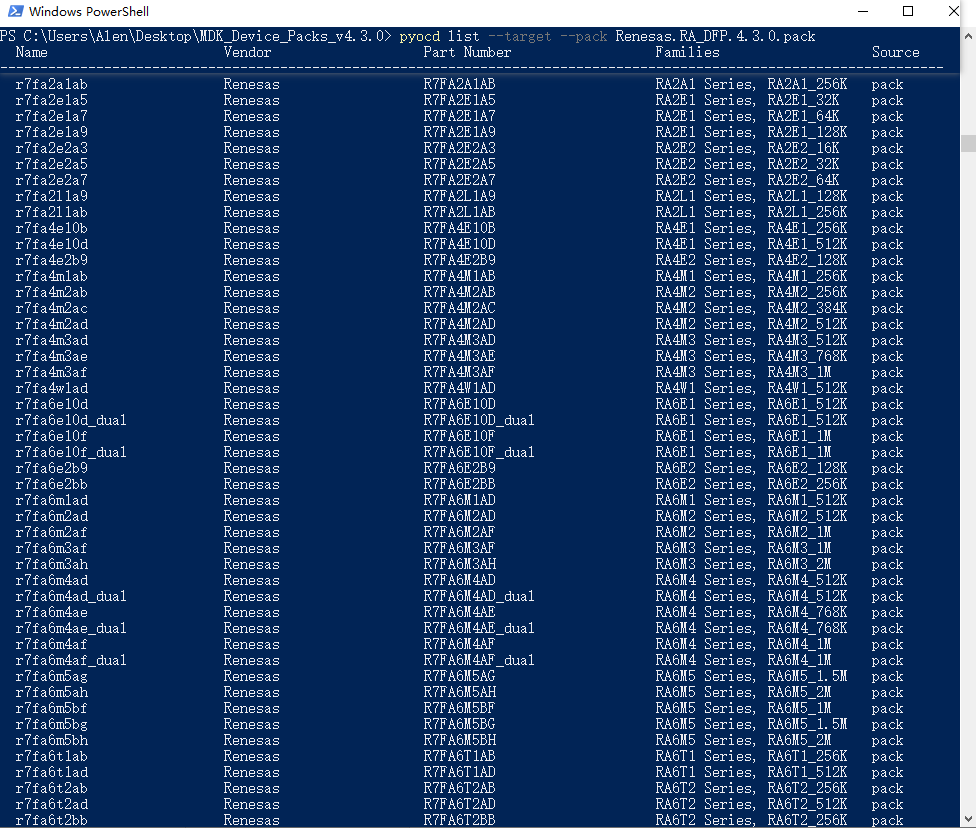This screenshot has width=976, height=828.
Task: Click part number 'R7FA4M3AF'
Action: point(459,372)
